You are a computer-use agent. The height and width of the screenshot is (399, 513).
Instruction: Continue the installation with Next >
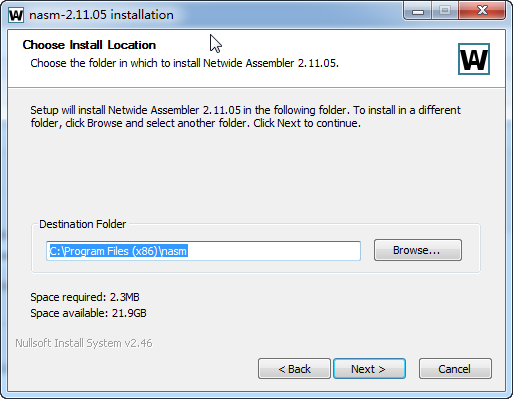pos(369,369)
